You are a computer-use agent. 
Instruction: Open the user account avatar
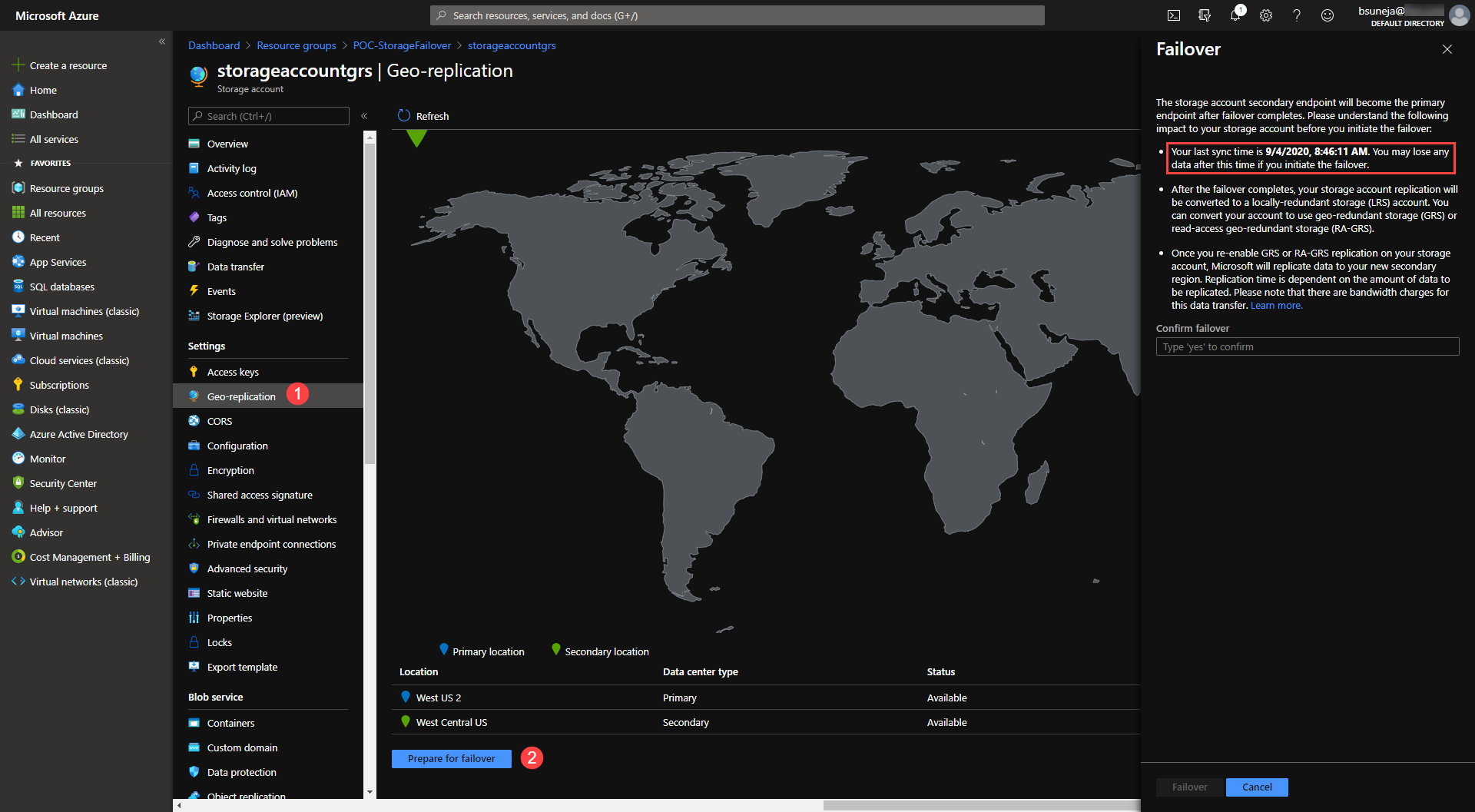click(1459, 15)
